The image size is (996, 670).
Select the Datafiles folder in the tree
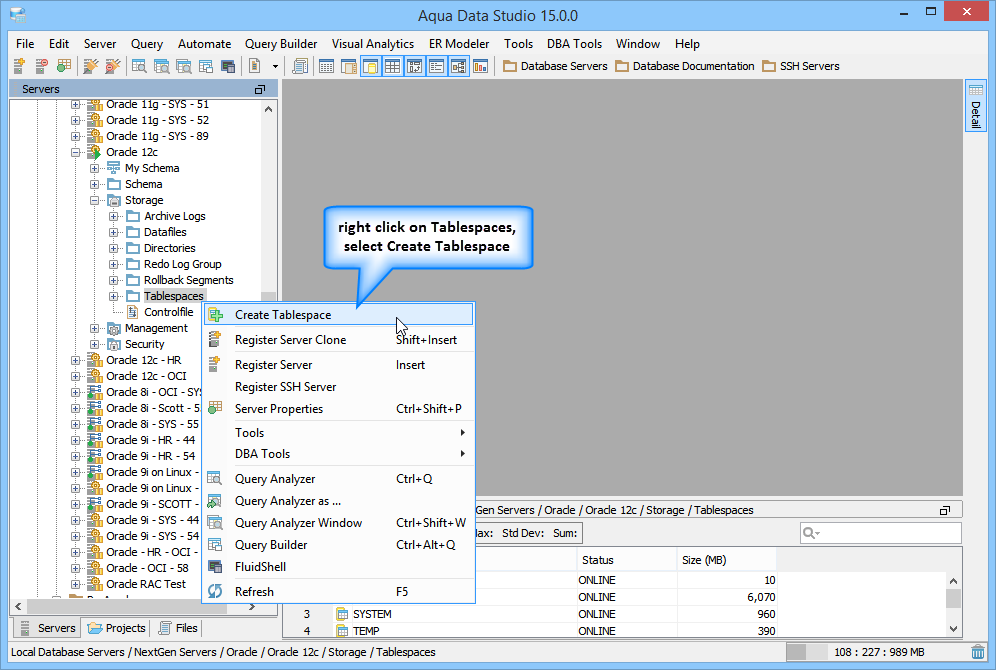(165, 232)
